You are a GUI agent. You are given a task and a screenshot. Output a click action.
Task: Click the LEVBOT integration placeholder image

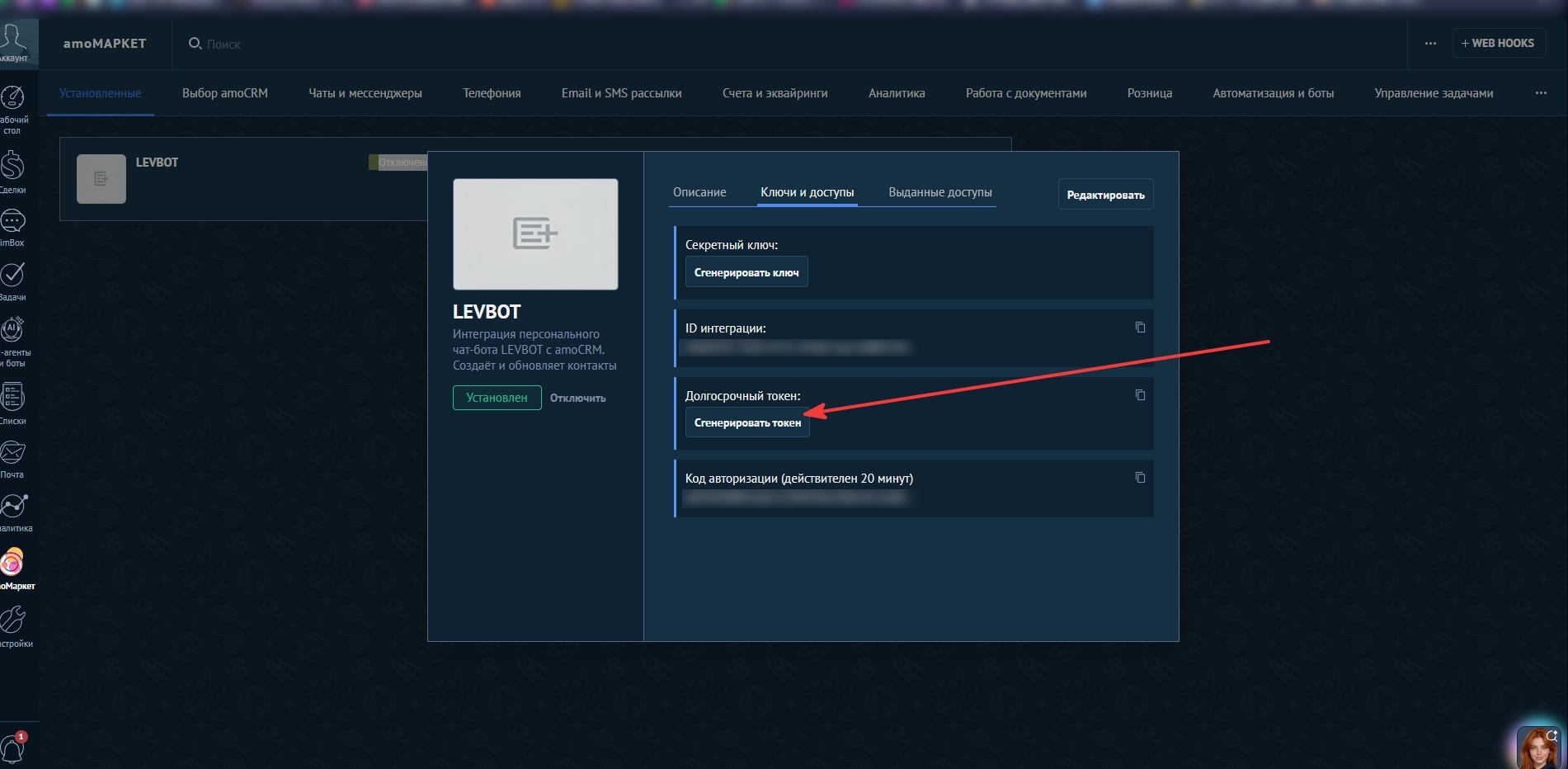[x=535, y=234]
